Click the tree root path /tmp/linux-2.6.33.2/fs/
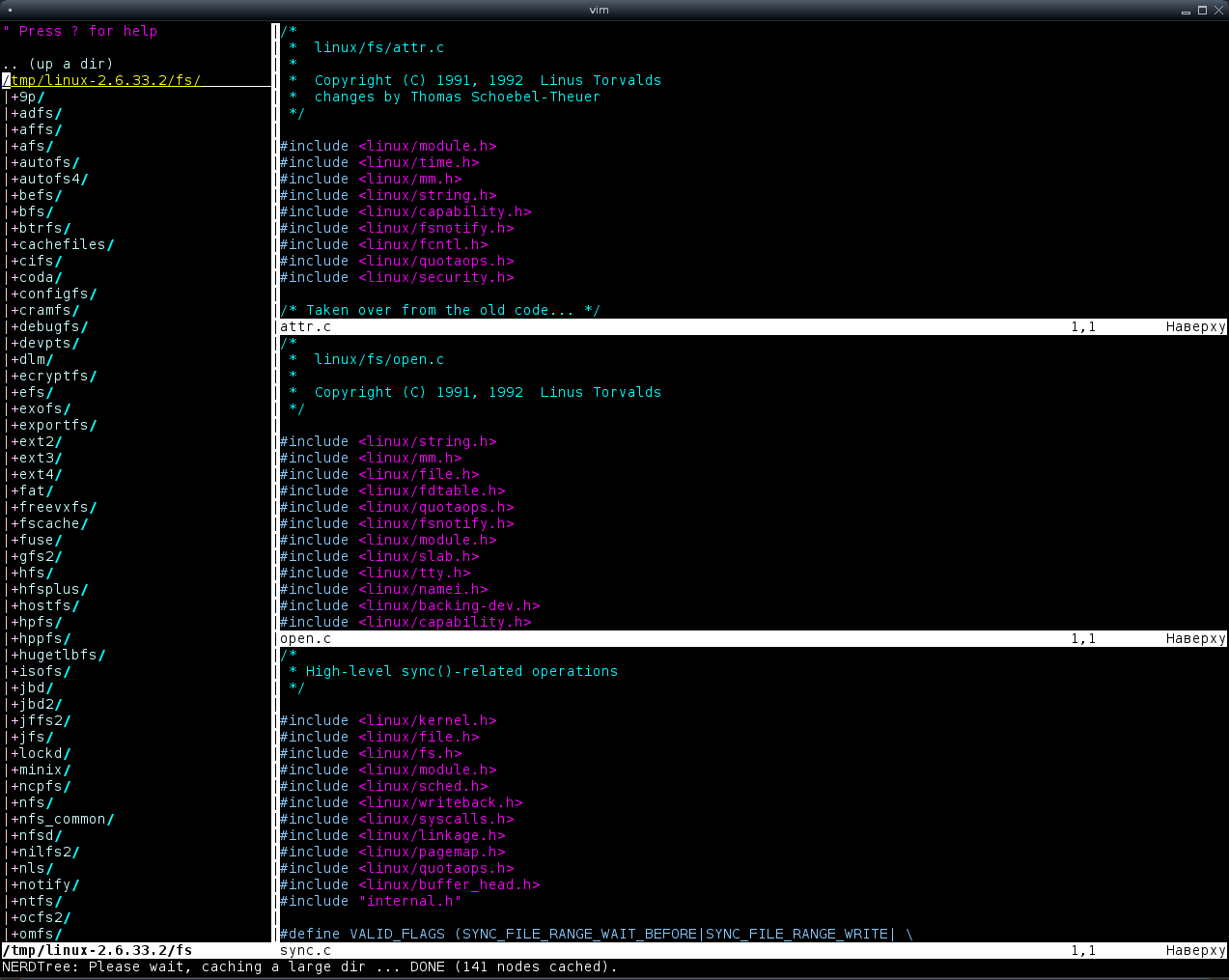1229x980 pixels. (104, 80)
